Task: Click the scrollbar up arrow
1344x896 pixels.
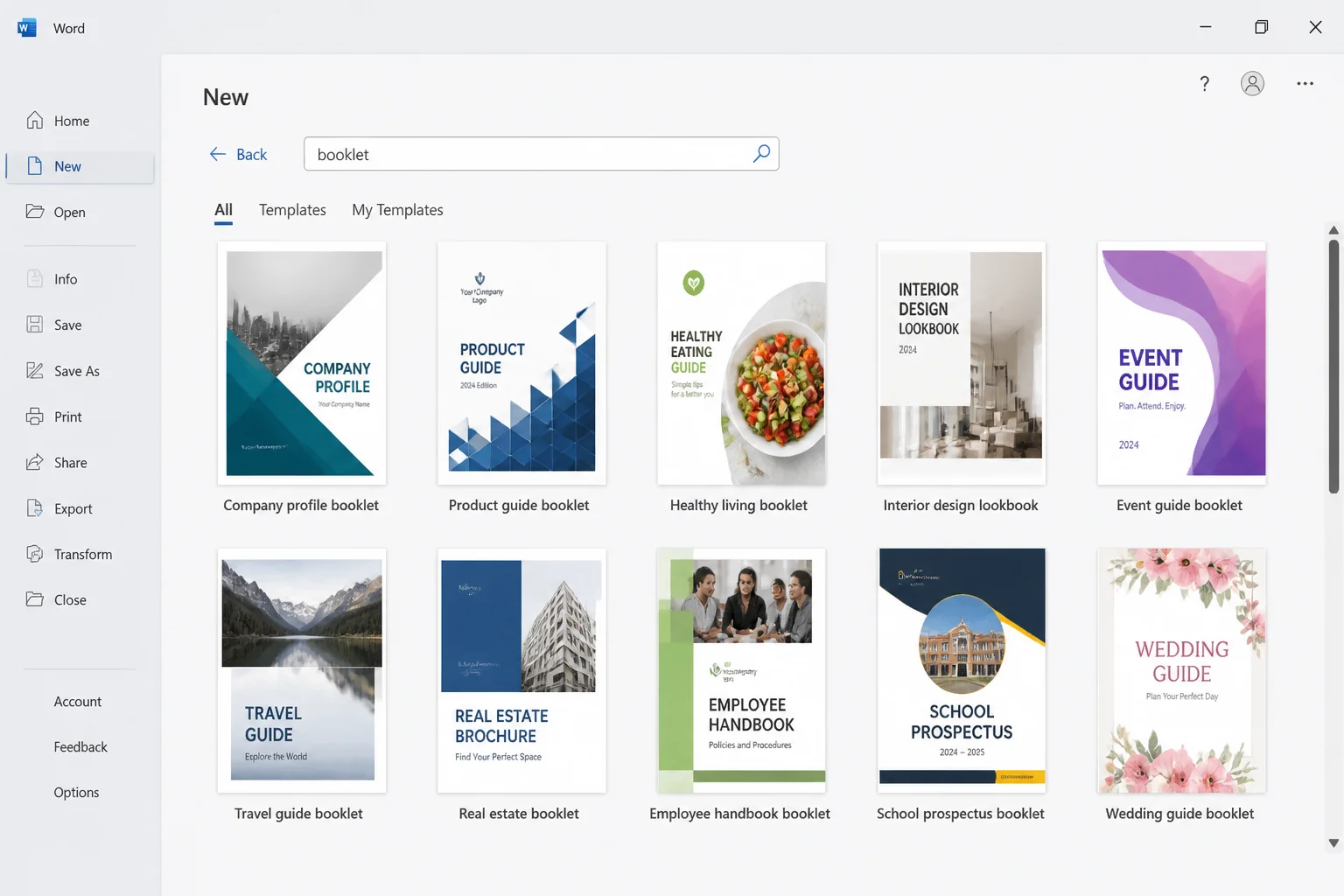Action: (1333, 230)
